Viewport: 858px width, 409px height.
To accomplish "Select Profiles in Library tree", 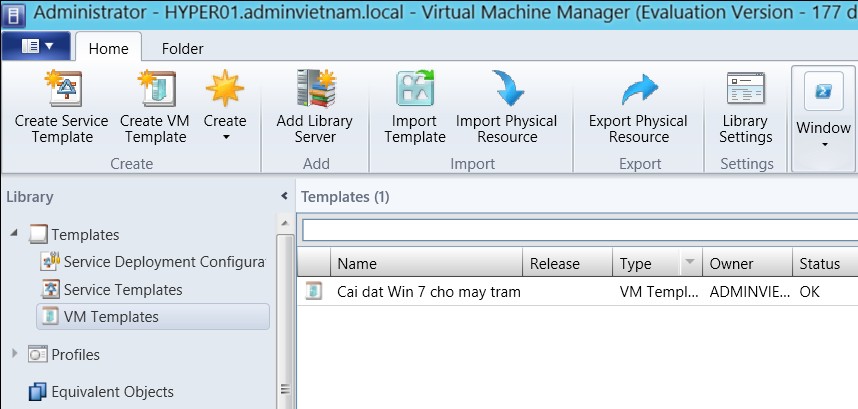I will (x=76, y=355).
